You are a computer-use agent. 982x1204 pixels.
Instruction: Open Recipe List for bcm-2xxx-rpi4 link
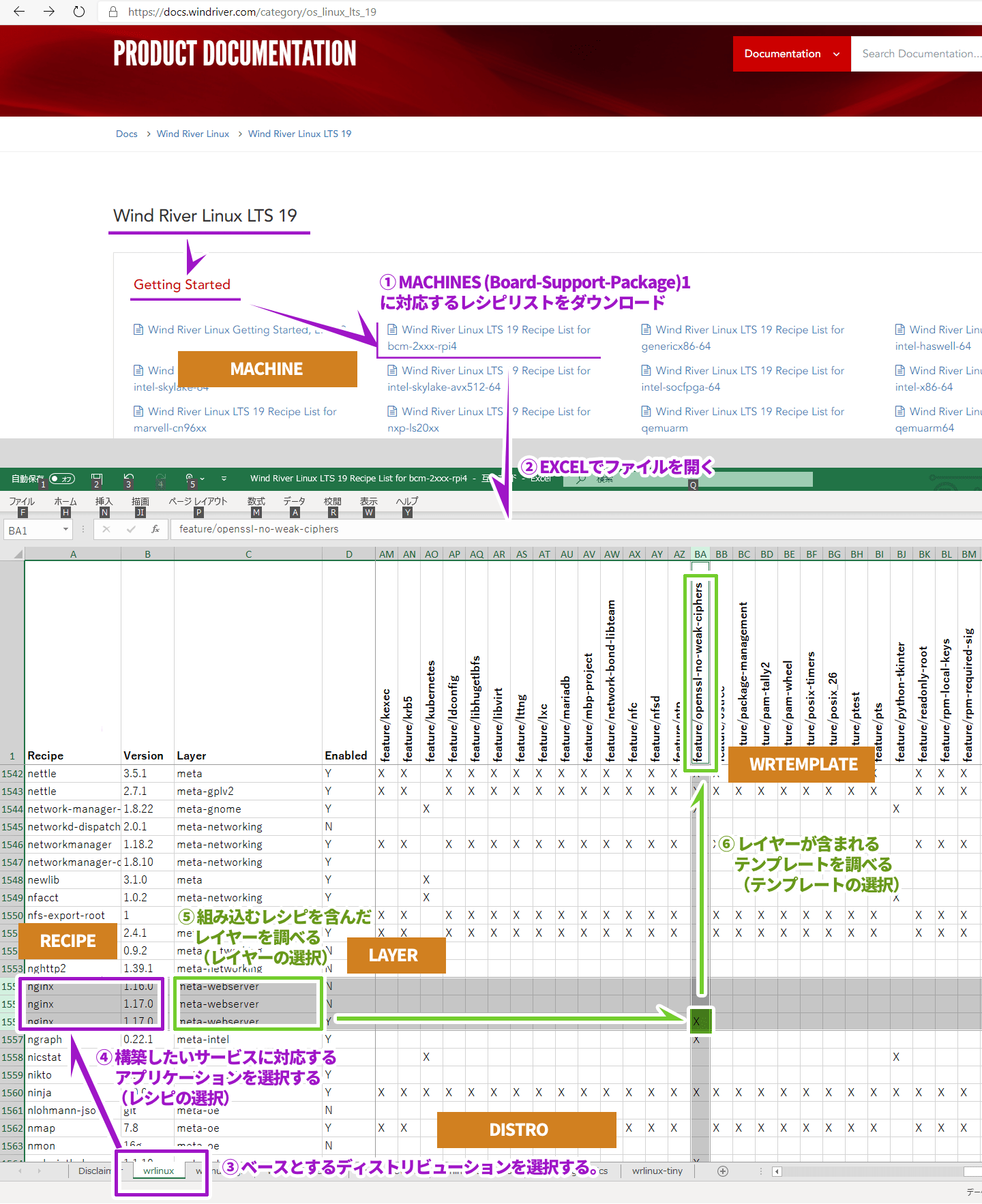click(x=488, y=337)
